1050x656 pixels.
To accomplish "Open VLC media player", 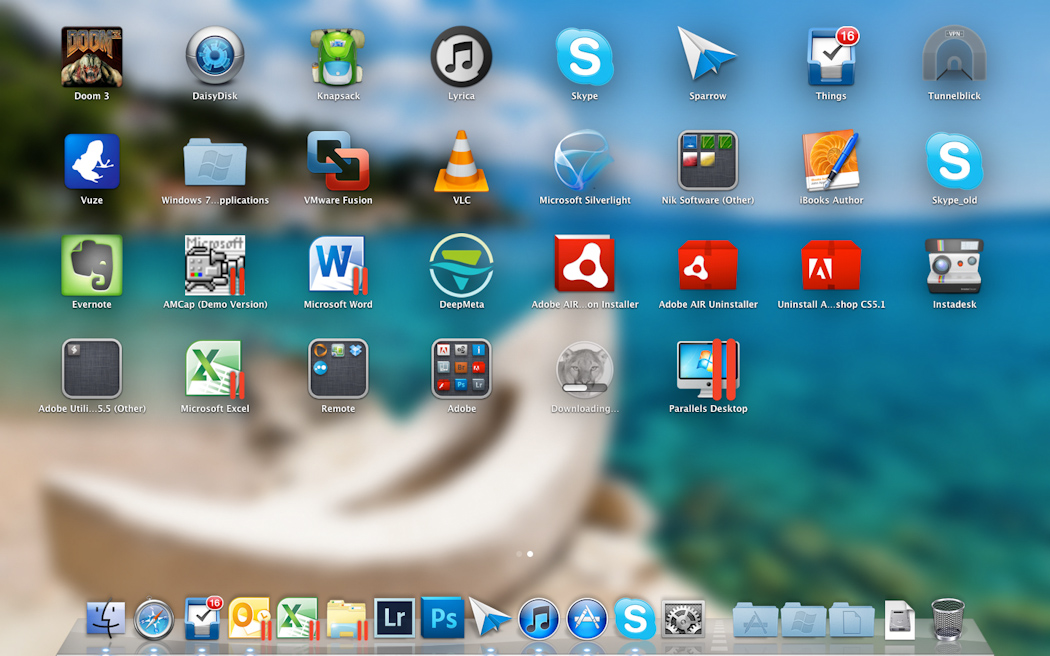I will [x=461, y=161].
